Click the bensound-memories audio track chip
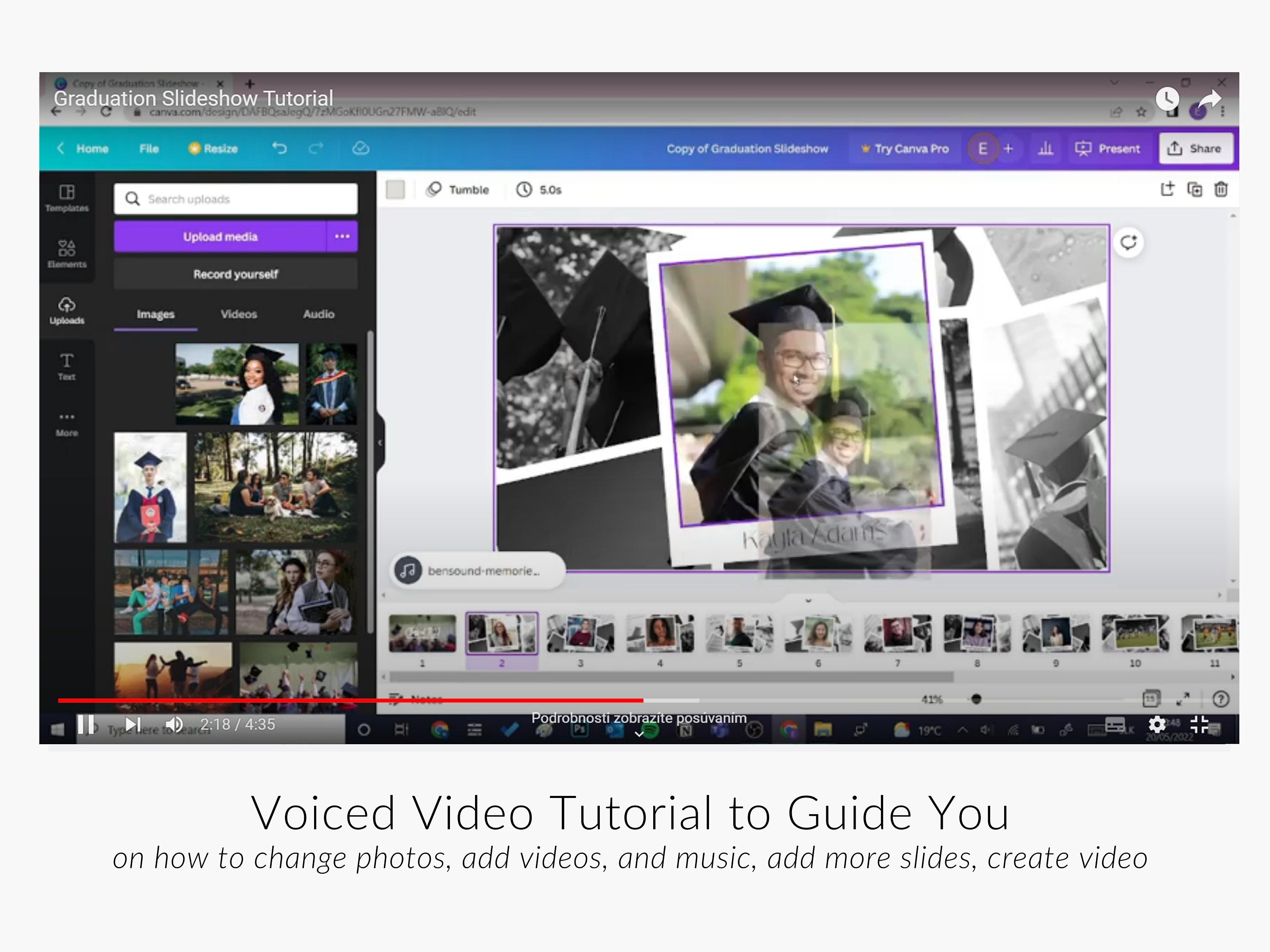Viewport: 1270px width, 952px height. pos(477,571)
